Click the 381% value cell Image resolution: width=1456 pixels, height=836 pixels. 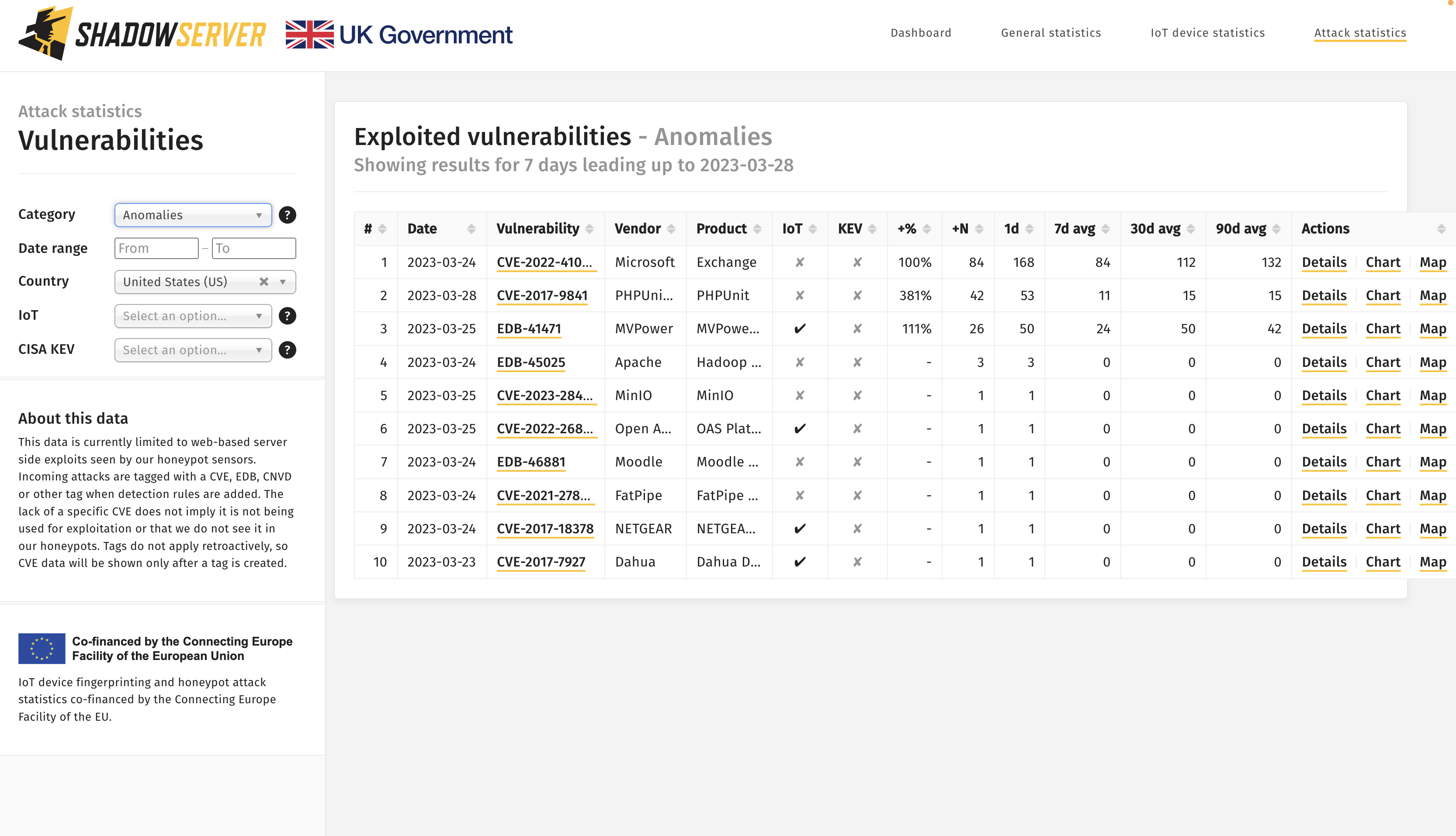point(915,296)
